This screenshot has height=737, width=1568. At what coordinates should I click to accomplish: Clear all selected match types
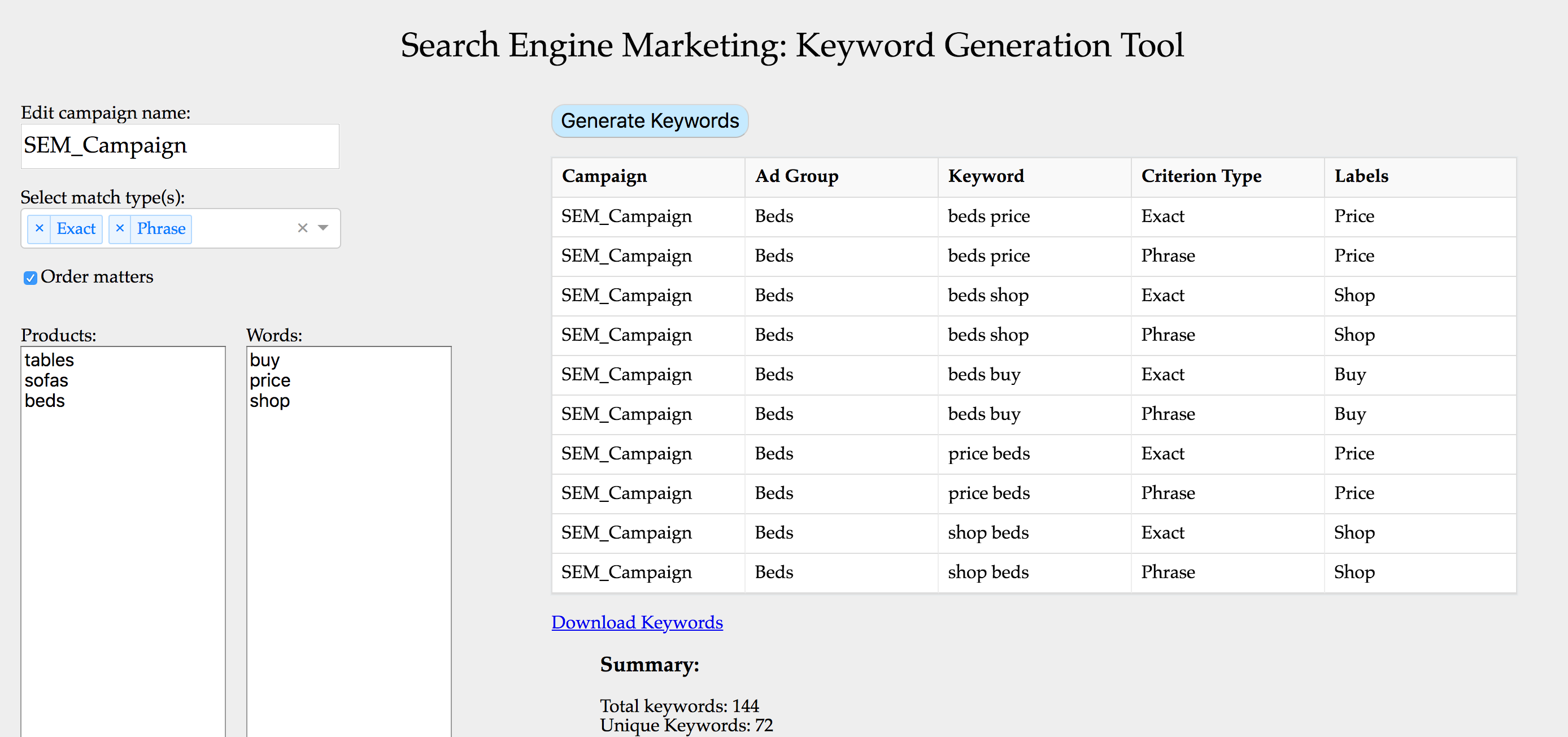302,228
